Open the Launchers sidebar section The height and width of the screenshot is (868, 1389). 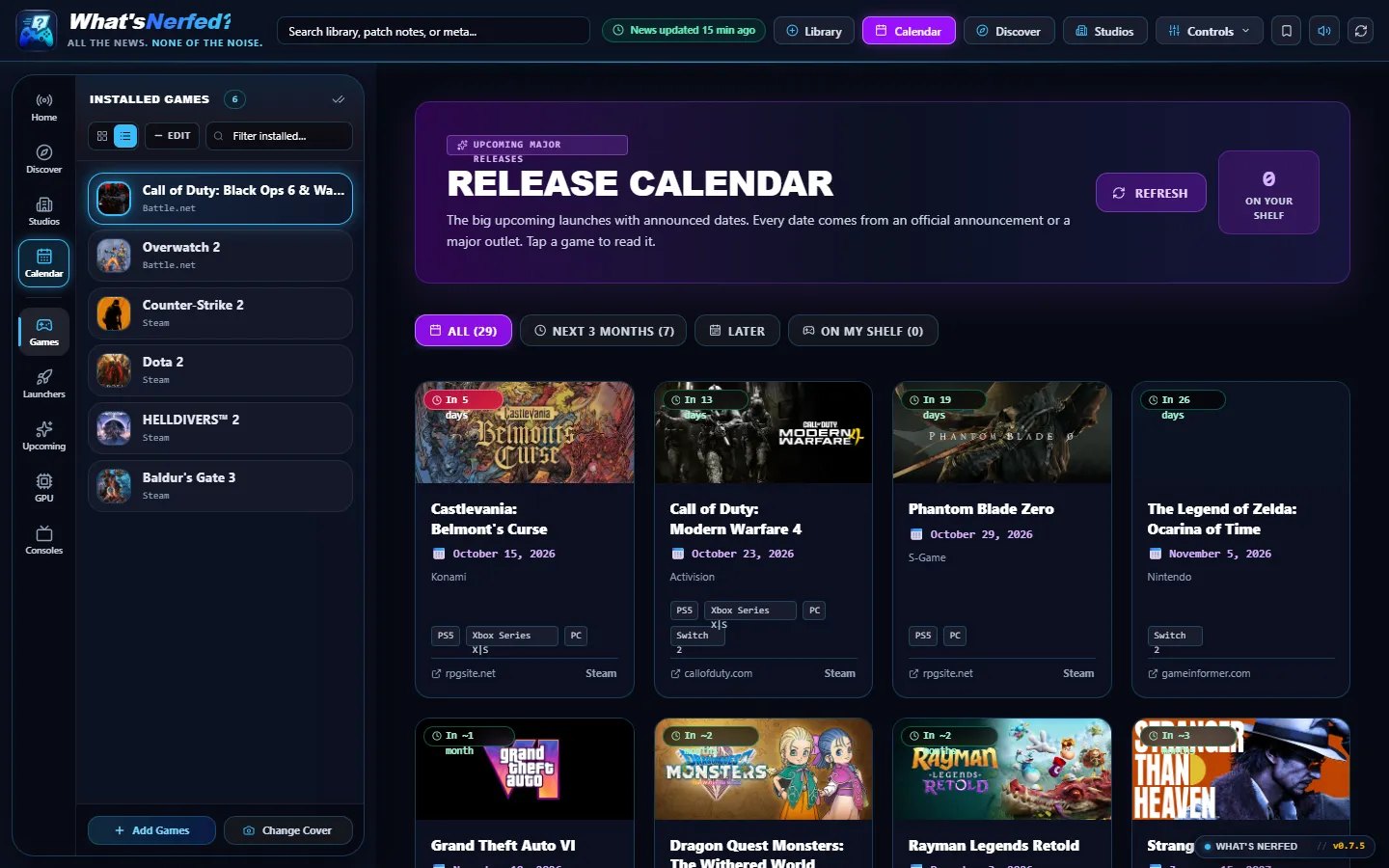coord(43,384)
